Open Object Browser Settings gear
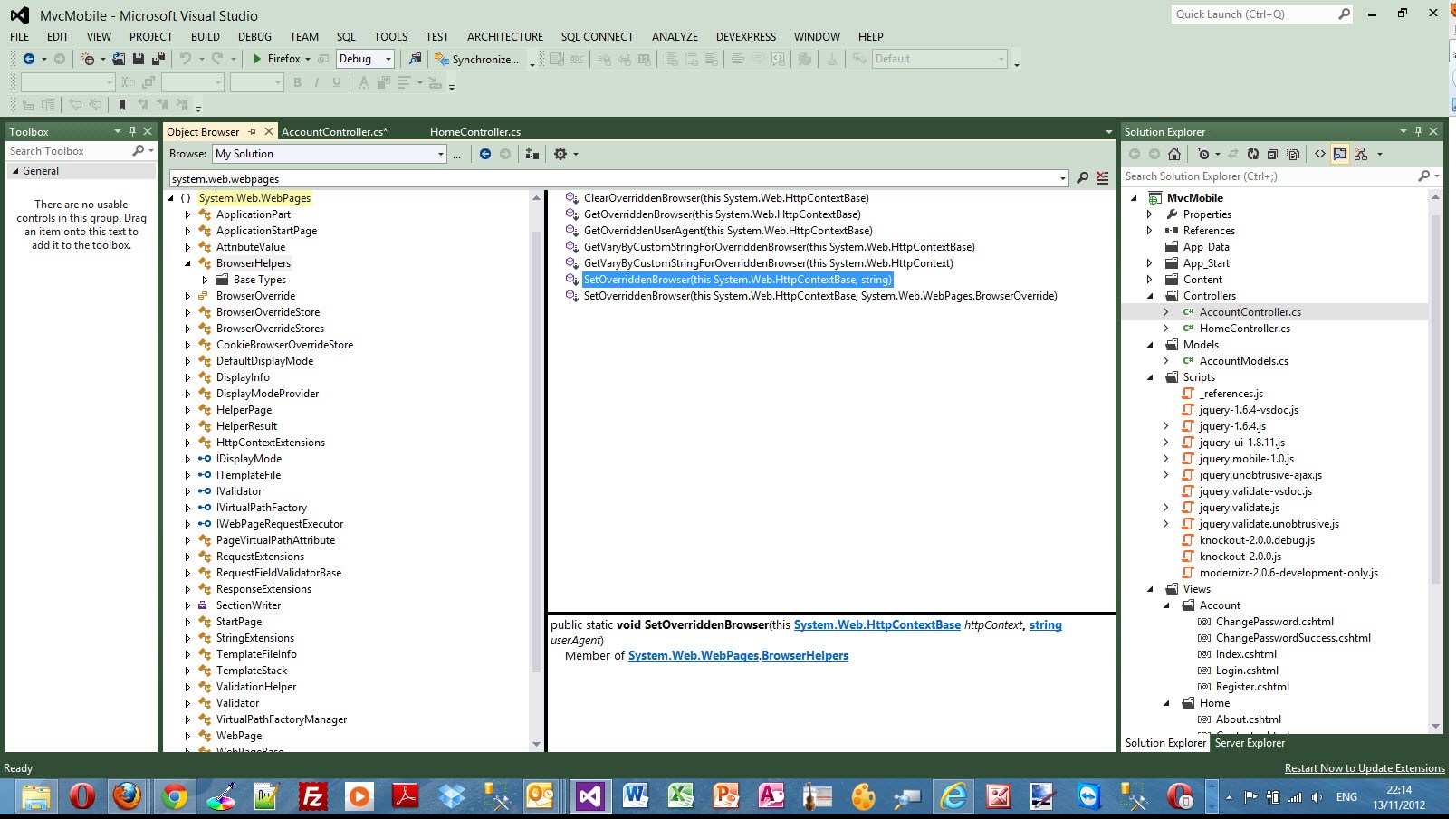1456x819 pixels. [x=560, y=154]
